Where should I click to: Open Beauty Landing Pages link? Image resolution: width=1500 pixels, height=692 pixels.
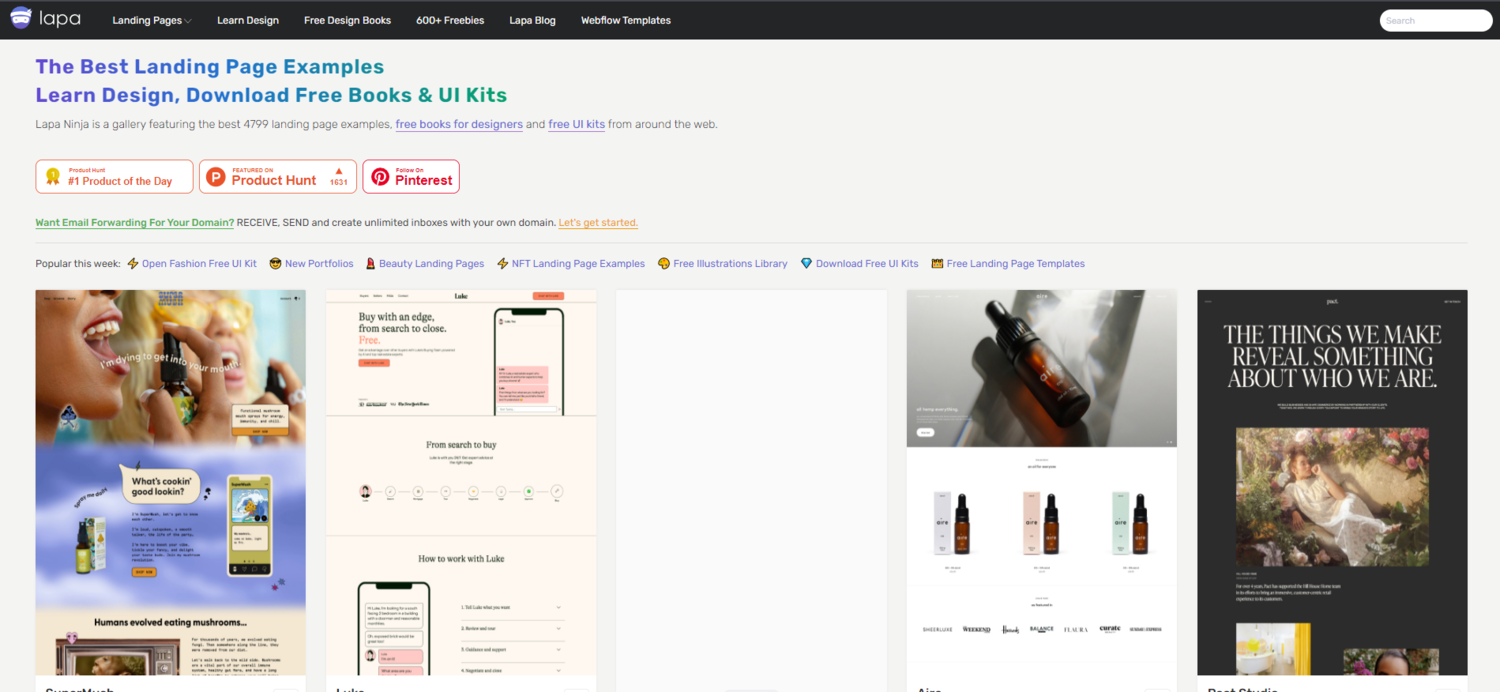[431, 263]
